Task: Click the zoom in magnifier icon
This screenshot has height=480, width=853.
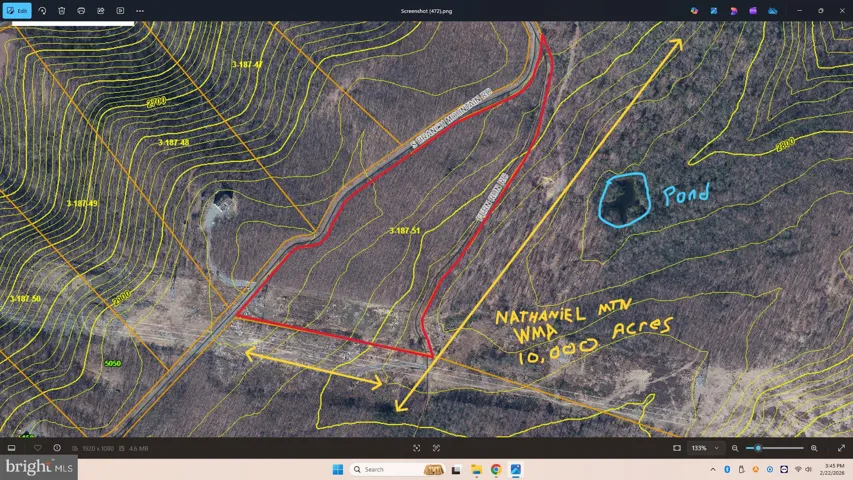Action: pyautogui.click(x=814, y=448)
